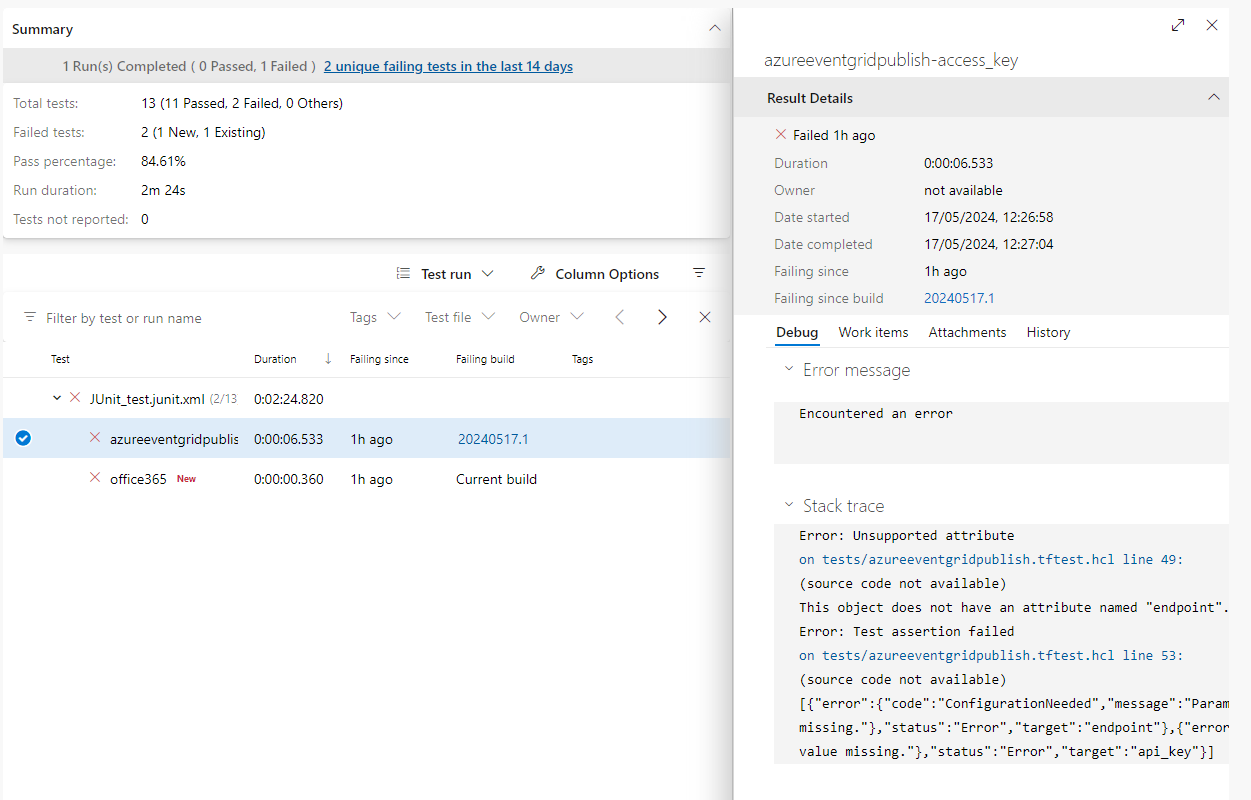Image resolution: width=1251 pixels, height=800 pixels.
Task: Clear filters with the X icon
Action: click(705, 318)
